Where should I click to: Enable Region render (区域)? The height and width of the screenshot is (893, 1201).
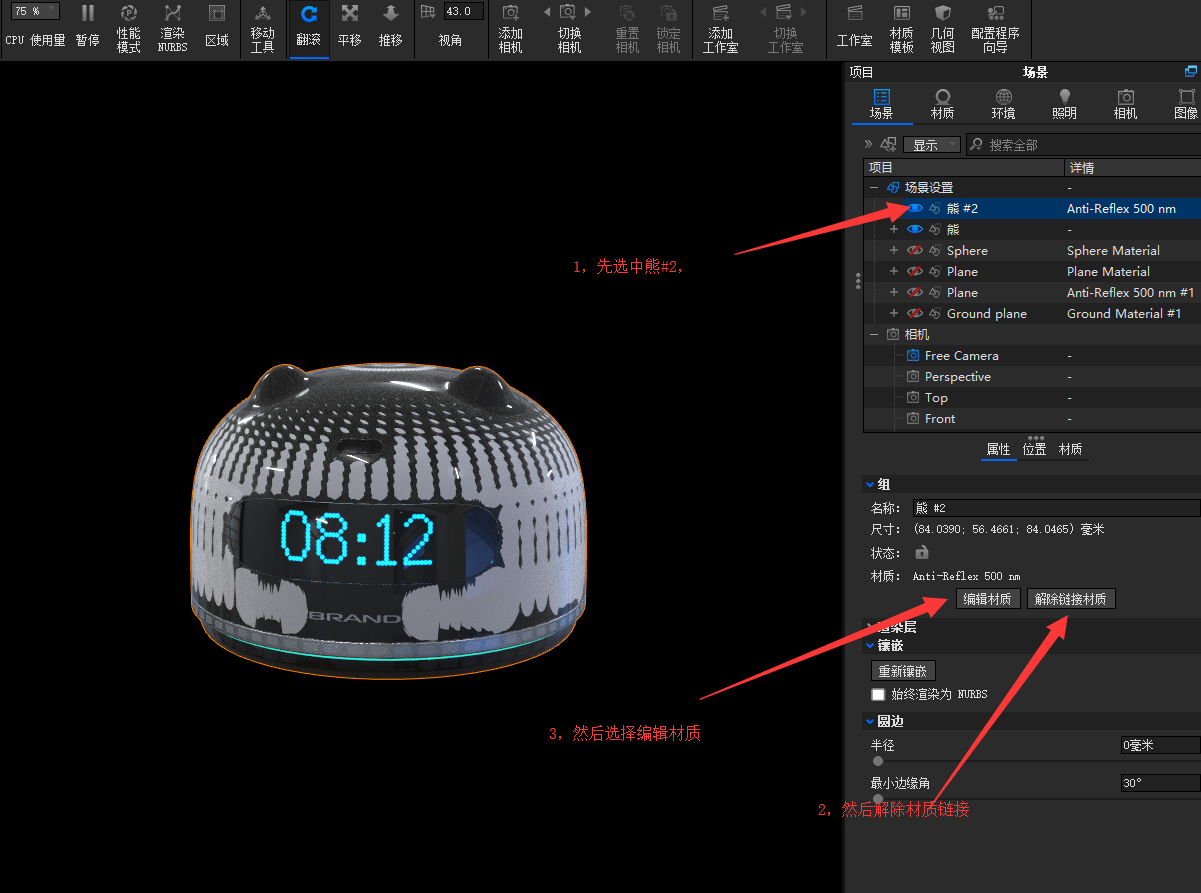coord(216,26)
